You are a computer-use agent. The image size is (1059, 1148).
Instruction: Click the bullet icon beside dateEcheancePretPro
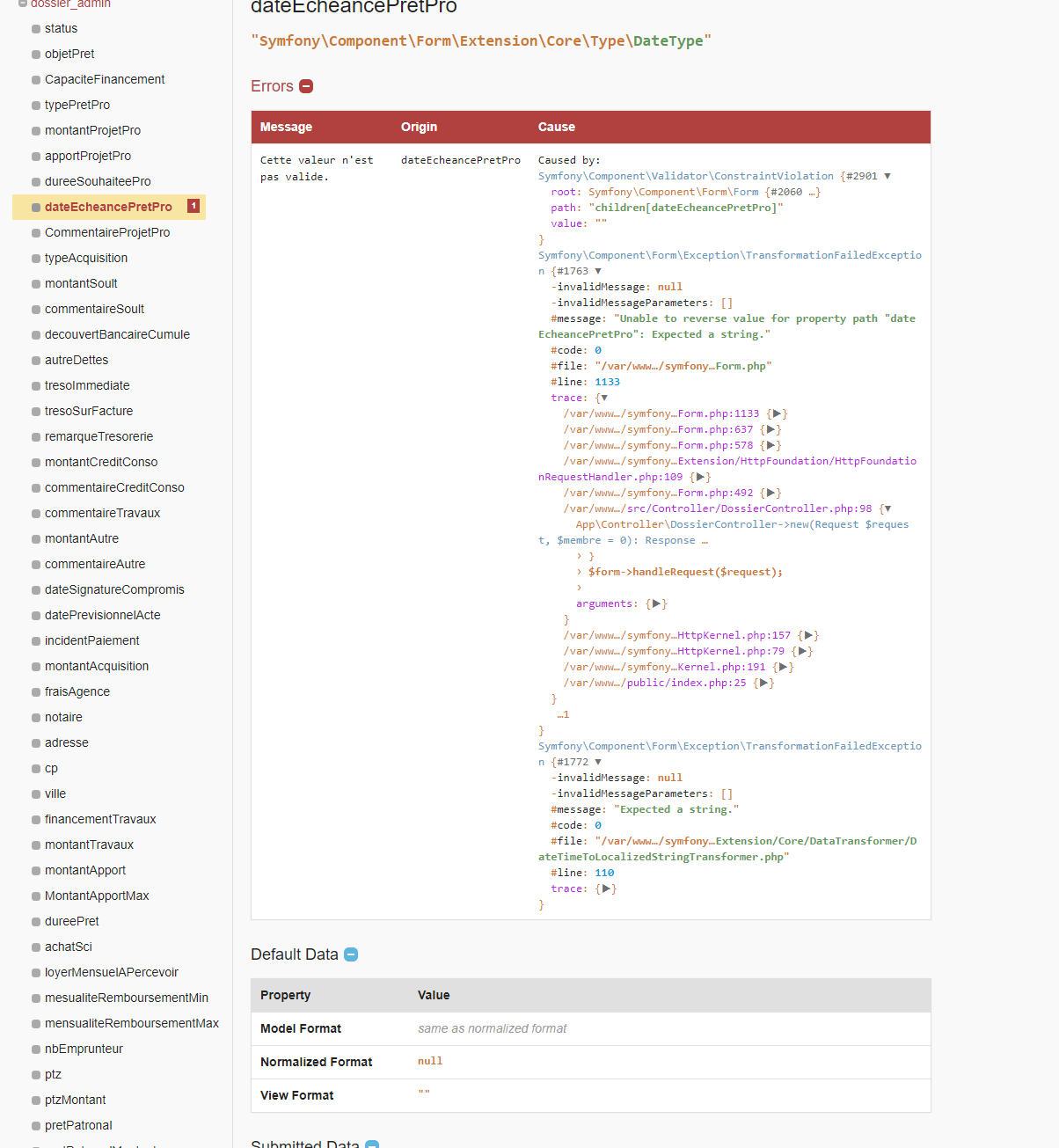click(33, 207)
